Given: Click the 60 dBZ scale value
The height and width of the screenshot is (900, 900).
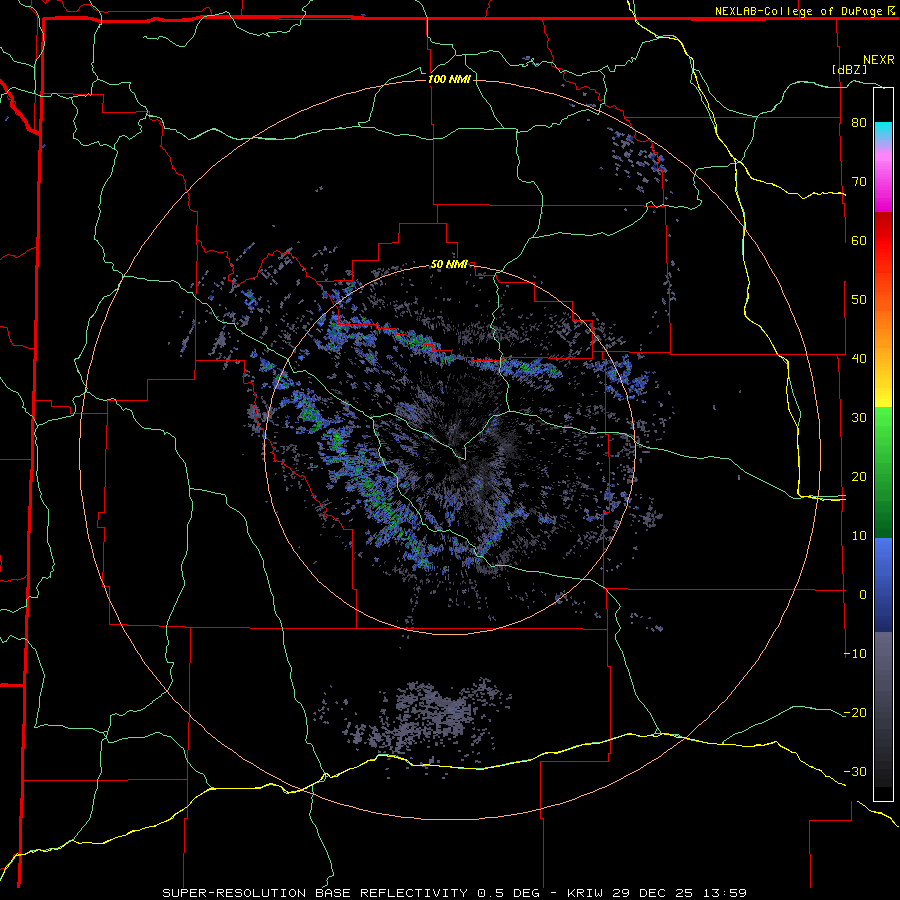Looking at the screenshot, I should (859, 240).
